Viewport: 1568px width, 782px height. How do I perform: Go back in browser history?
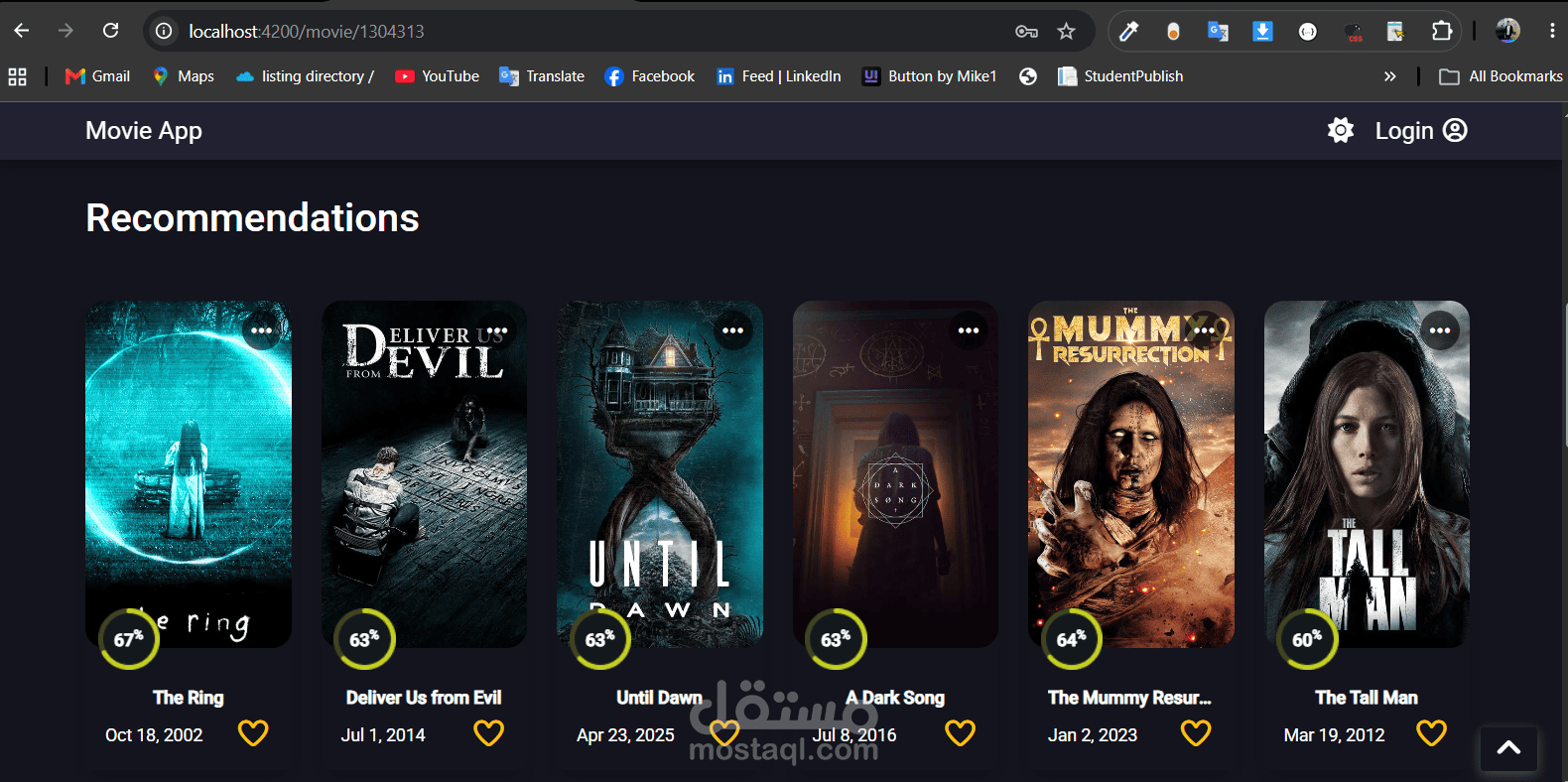pyautogui.click(x=22, y=31)
